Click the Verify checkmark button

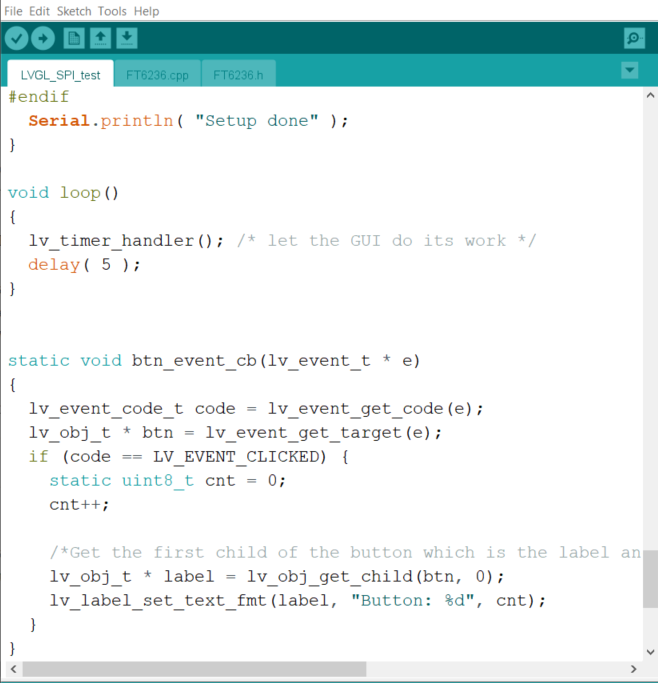coord(17,38)
